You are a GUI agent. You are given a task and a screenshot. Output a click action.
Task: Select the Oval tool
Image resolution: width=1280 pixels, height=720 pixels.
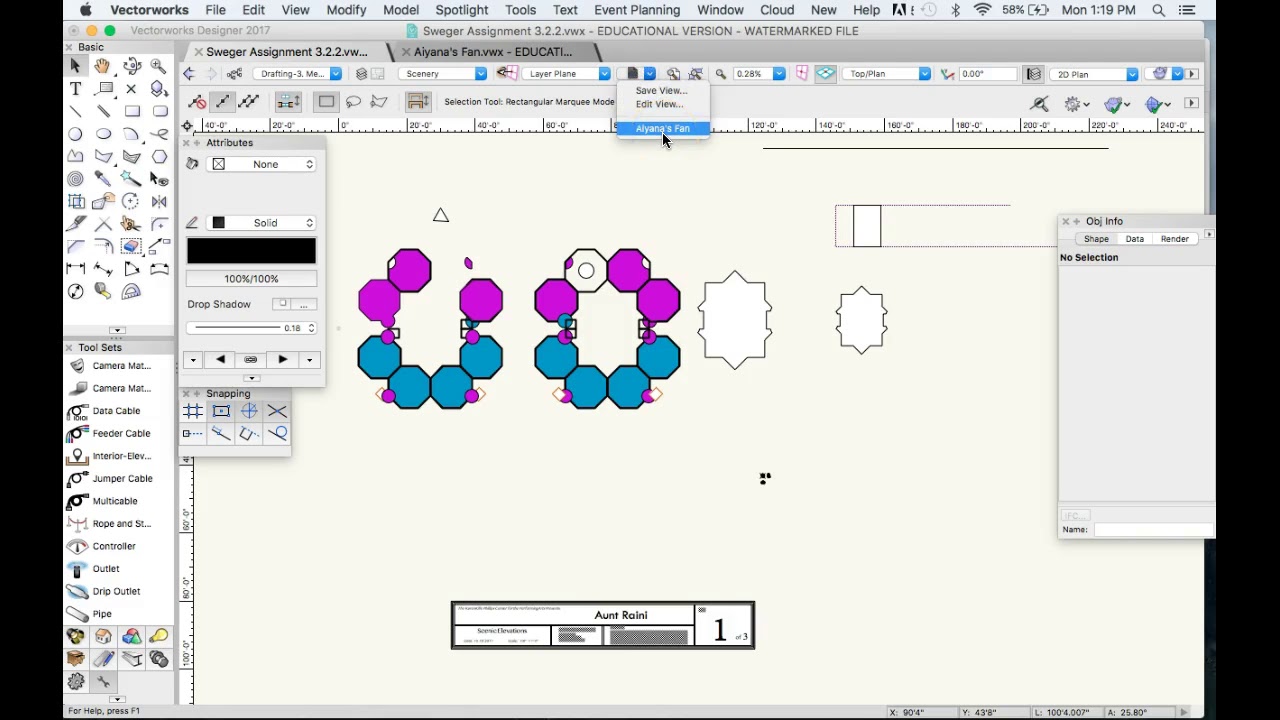click(x=102, y=134)
